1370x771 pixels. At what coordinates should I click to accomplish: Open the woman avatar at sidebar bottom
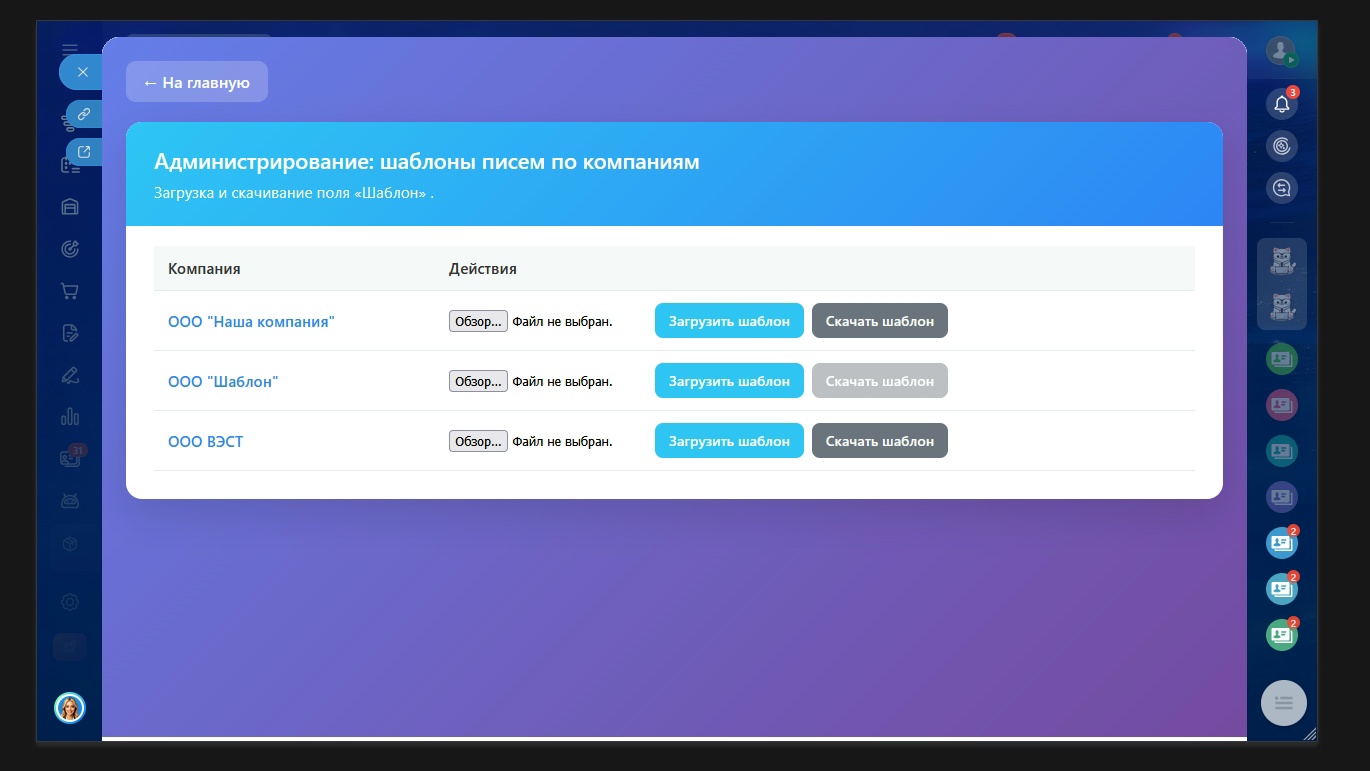[x=70, y=708]
